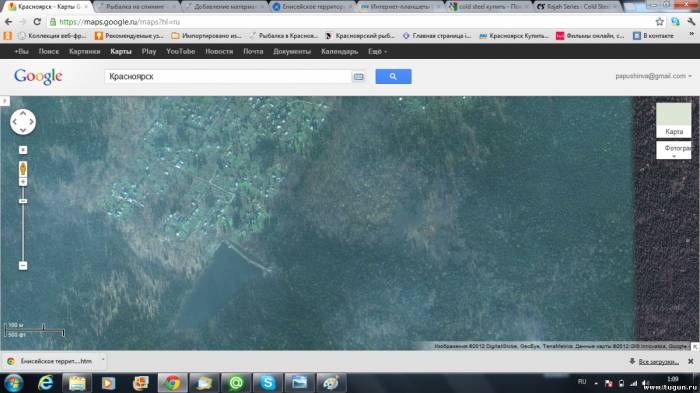Reload the page with refresh icon

(37, 21)
